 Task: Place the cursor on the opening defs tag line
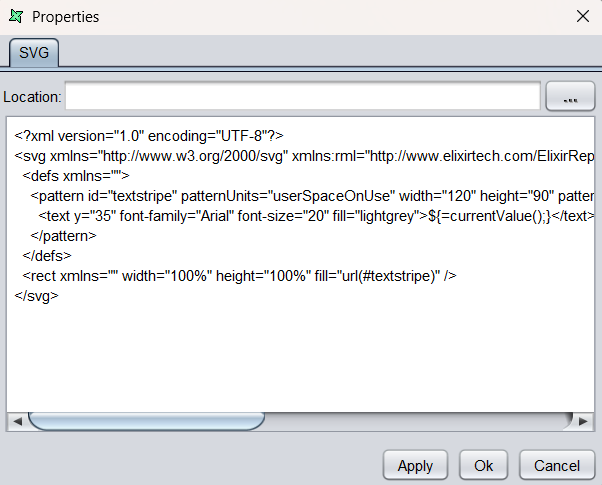pyautogui.click(x=76, y=176)
